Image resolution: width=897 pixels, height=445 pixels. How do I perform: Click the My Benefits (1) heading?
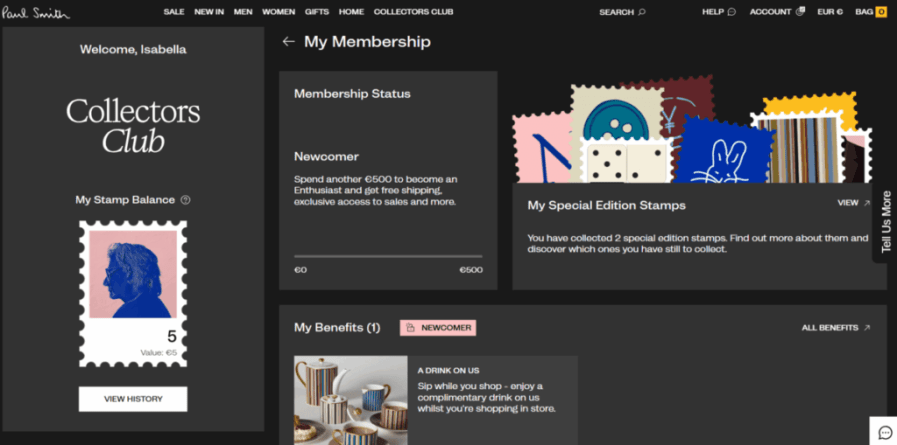point(337,328)
